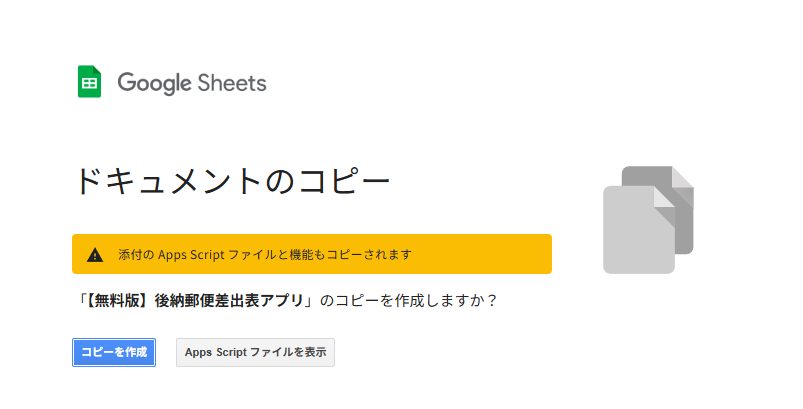The width and height of the screenshot is (803, 409).
Task: Click "Apps Script" text inside the yellow banner
Action: pos(192,255)
